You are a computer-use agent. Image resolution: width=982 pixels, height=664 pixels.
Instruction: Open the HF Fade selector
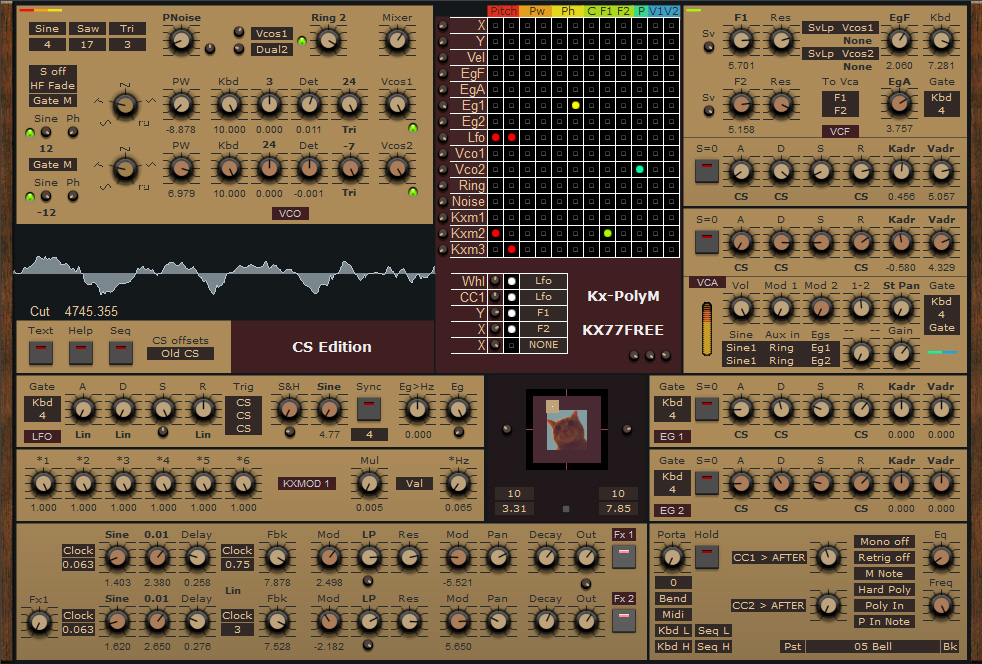53,85
